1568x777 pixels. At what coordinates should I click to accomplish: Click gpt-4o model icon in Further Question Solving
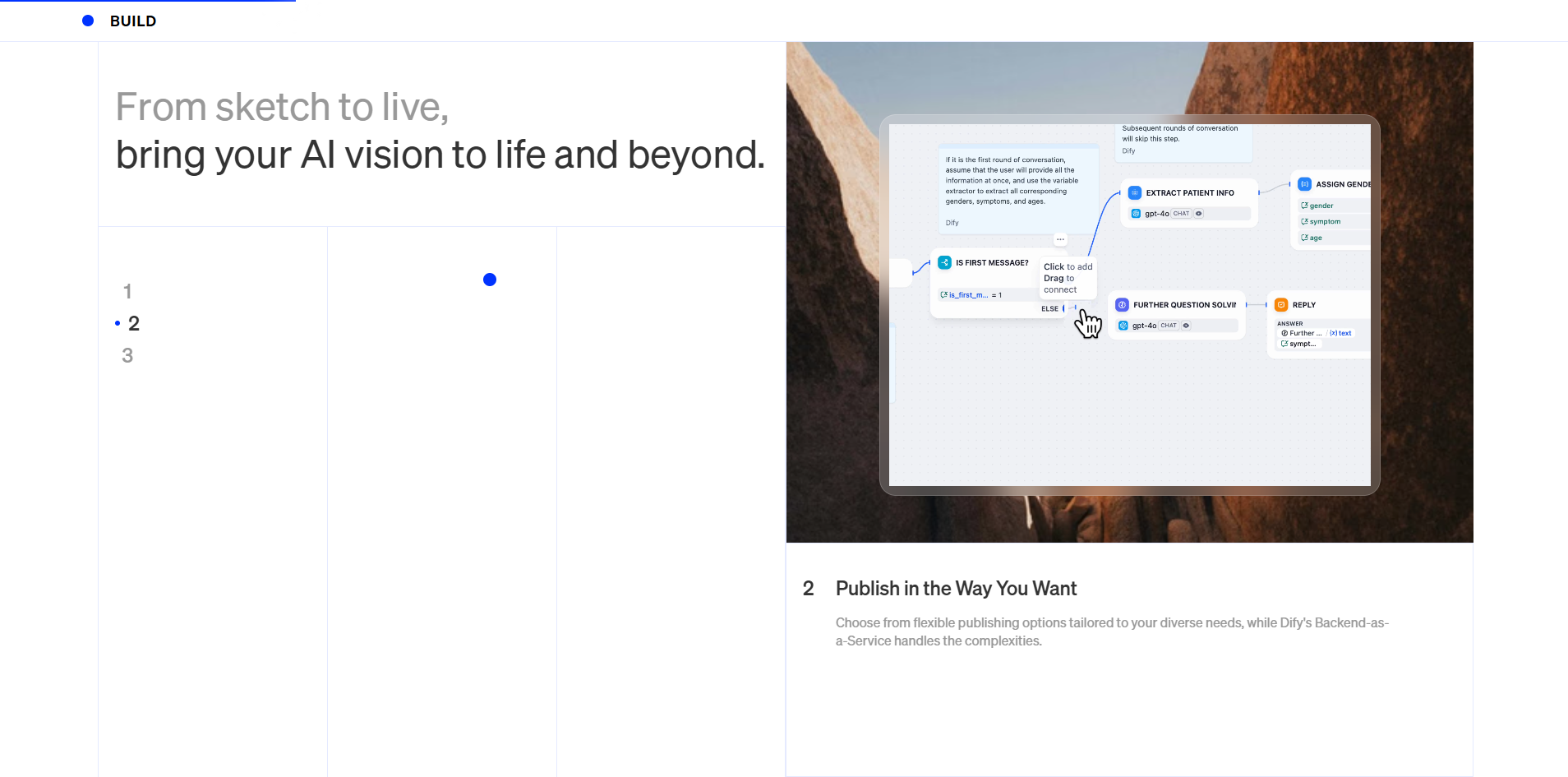pyautogui.click(x=1123, y=326)
